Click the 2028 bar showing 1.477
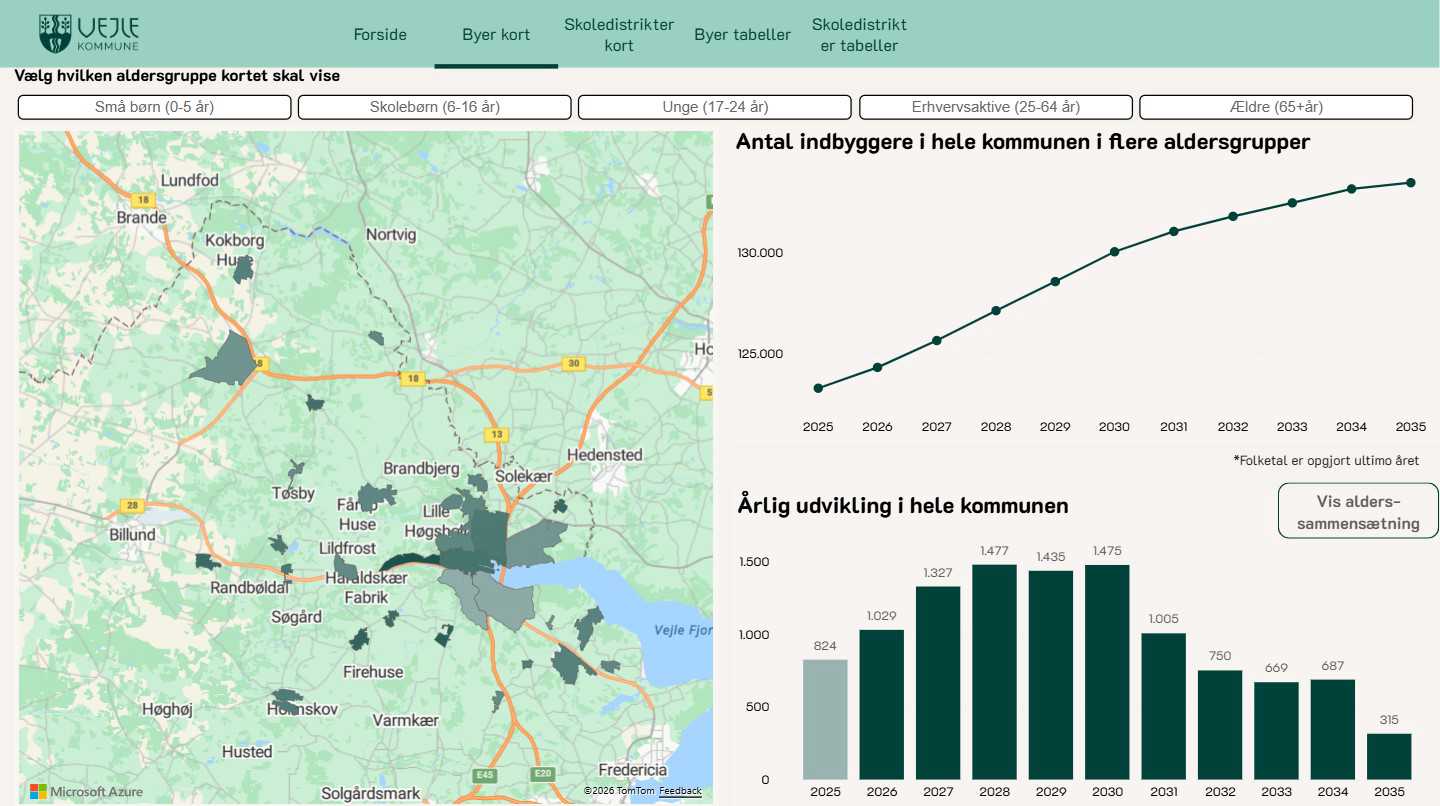Screen dimensions: 1440x806 pos(994,672)
